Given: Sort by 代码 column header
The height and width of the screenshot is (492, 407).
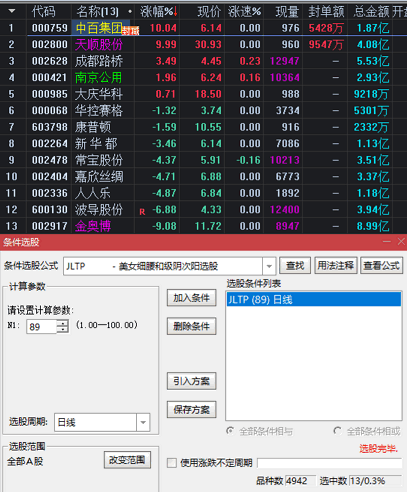Looking at the screenshot, I should pos(44,12).
